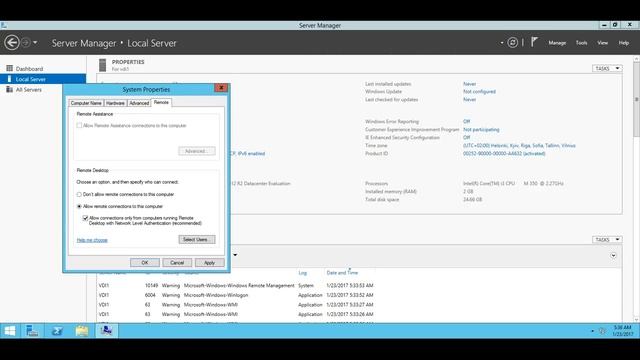640x360 pixels.
Task: Select Don't allow remote connections option
Action: click(x=79, y=194)
